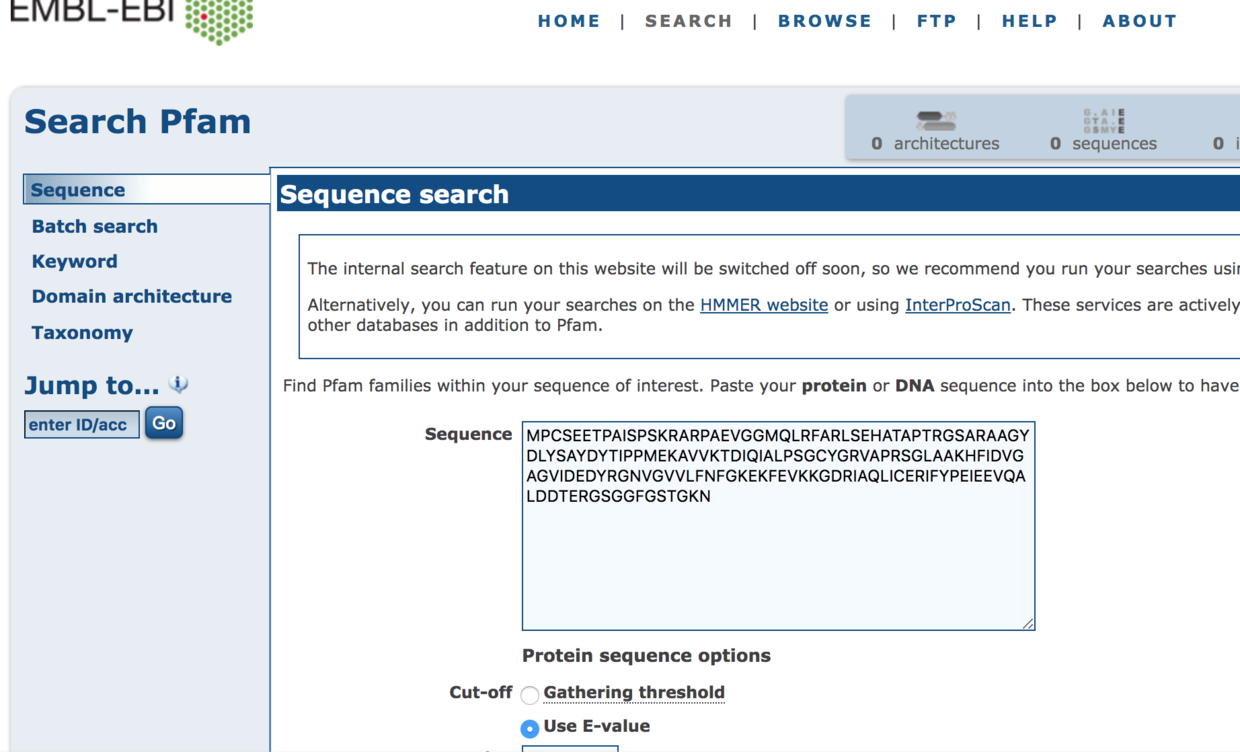1240x752 pixels.
Task: Open the Browse navigation item
Action: tap(825, 21)
